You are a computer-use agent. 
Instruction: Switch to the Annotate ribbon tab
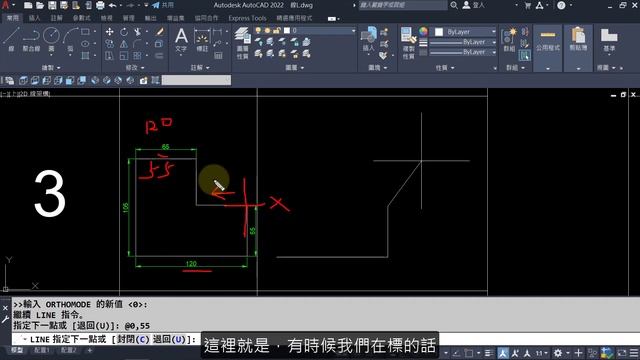point(57,18)
